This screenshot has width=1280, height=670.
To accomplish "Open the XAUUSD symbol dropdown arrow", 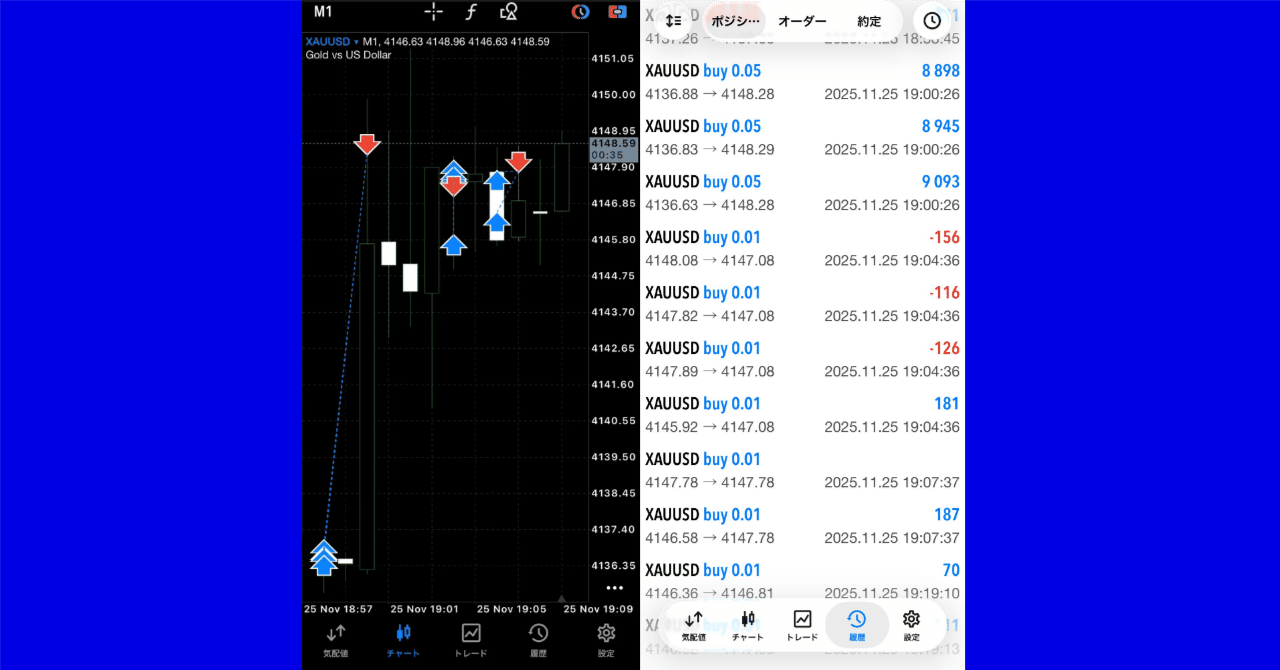I will click(x=356, y=42).
